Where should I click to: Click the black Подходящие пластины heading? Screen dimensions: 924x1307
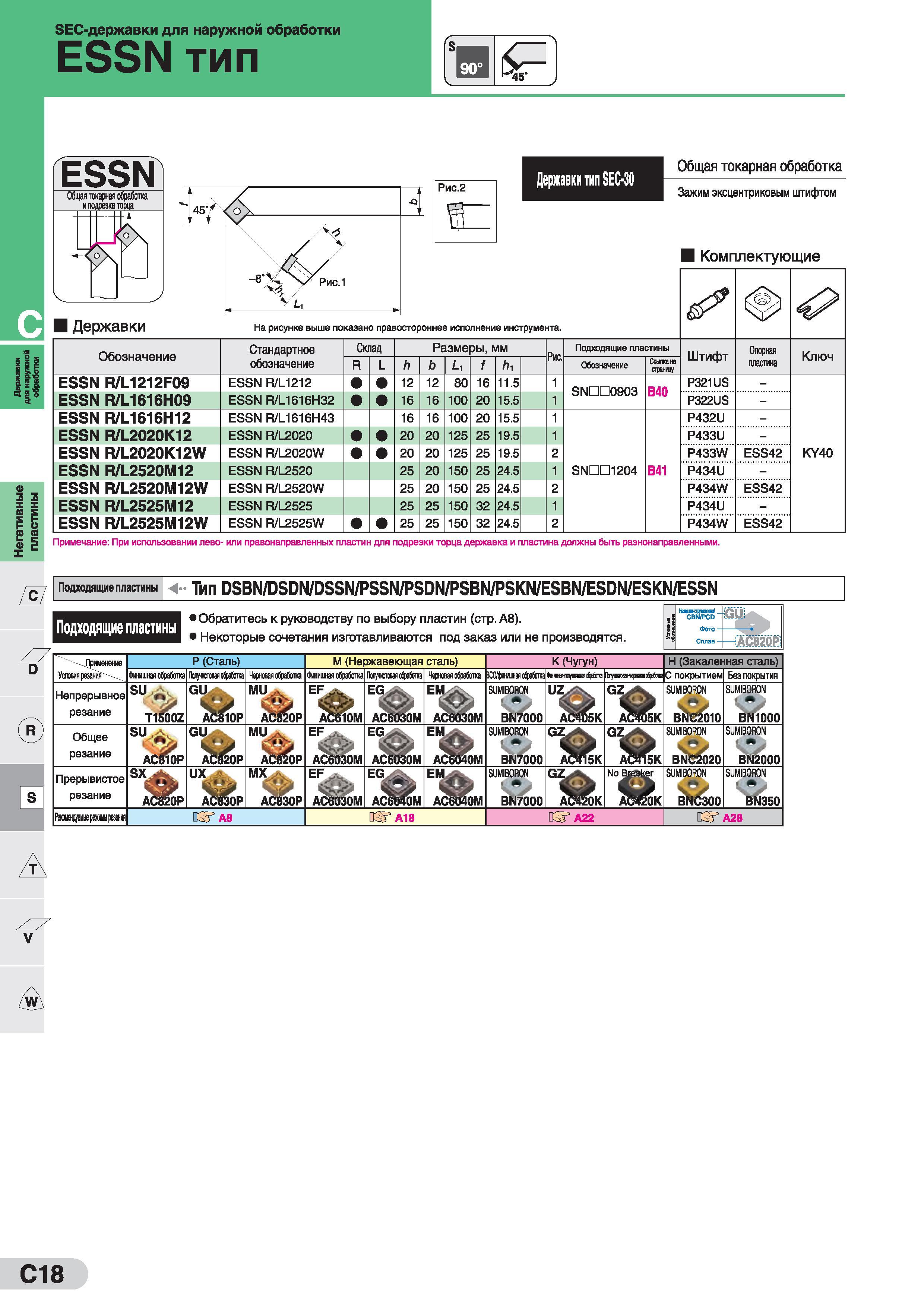[116, 627]
